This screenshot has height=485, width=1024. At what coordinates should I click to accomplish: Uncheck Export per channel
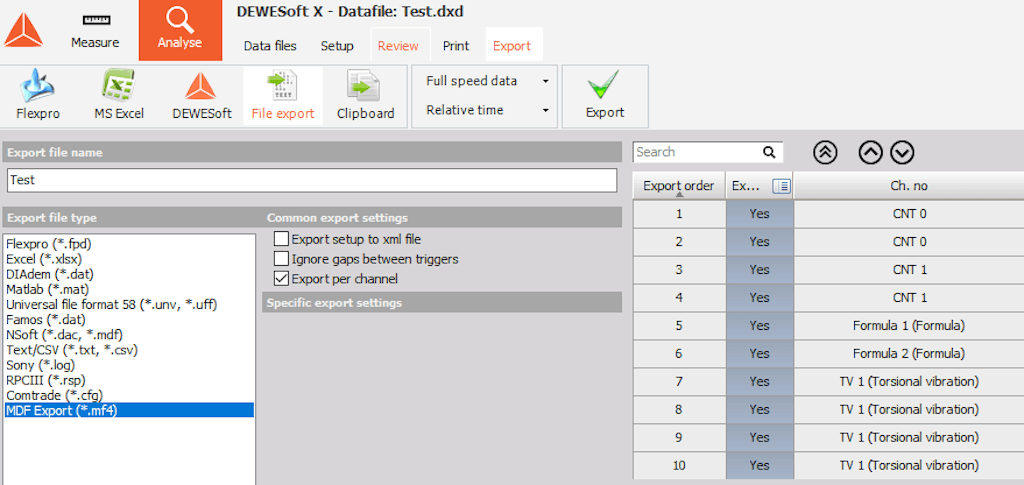(281, 279)
